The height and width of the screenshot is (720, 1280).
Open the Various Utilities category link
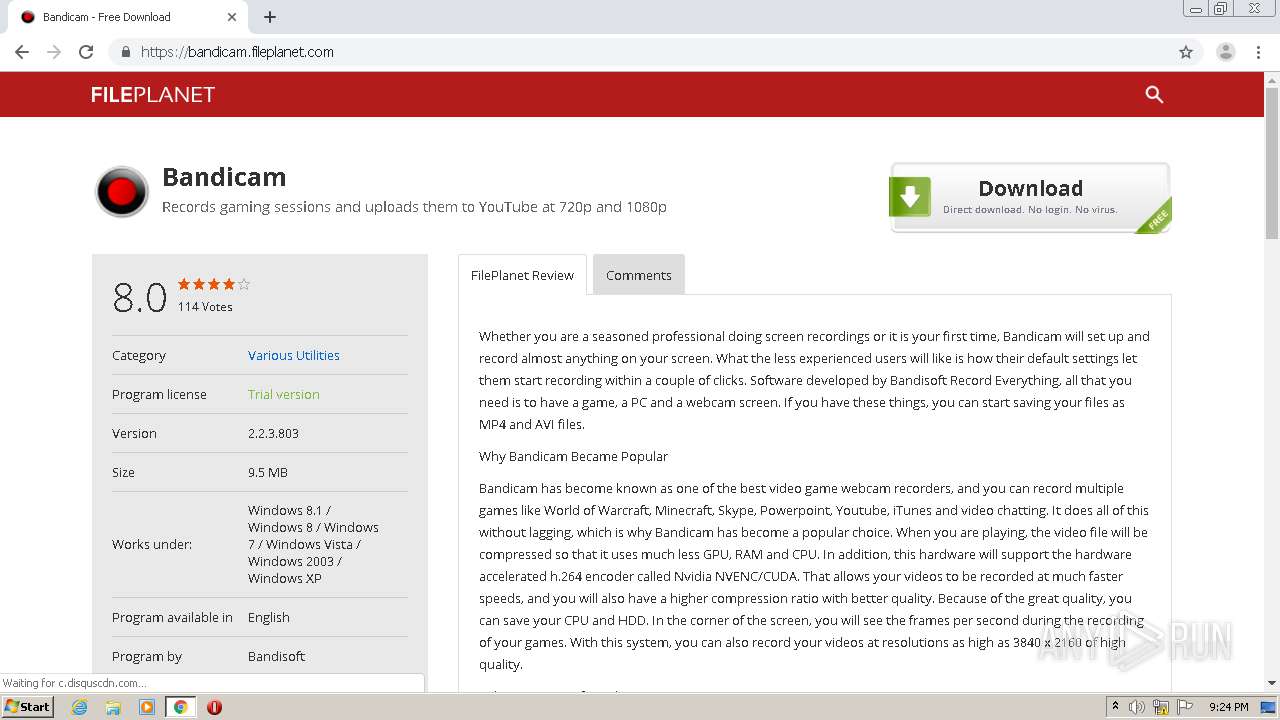(294, 355)
